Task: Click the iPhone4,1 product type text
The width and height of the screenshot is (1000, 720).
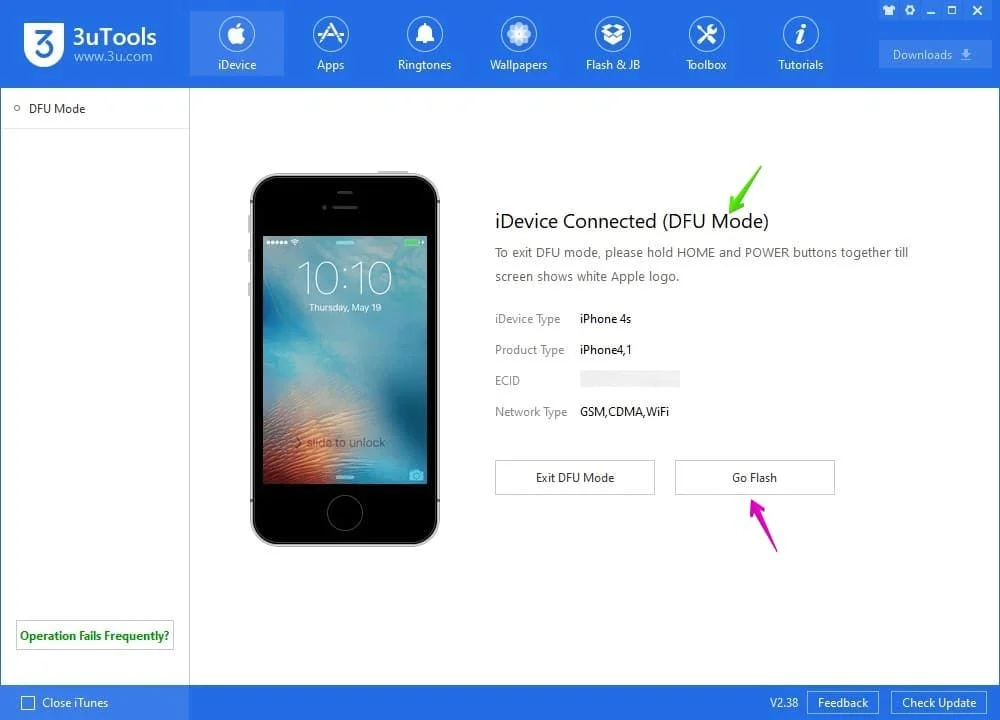Action: point(605,349)
